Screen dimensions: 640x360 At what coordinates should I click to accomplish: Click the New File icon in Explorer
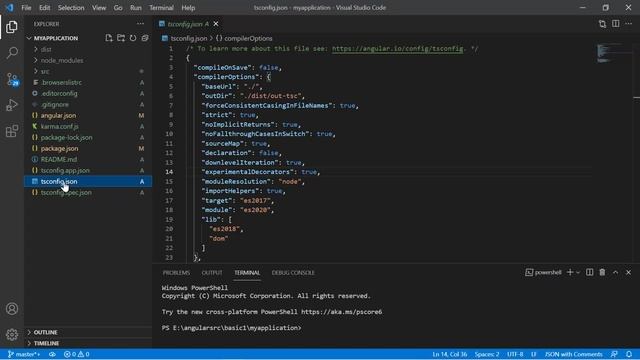[x=109, y=38]
